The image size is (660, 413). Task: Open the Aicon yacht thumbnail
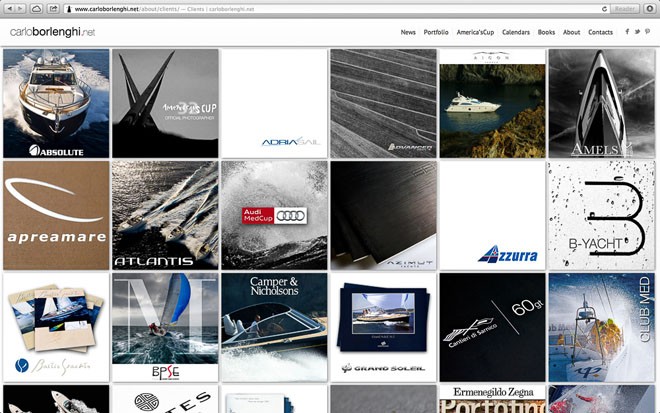[x=492, y=104]
